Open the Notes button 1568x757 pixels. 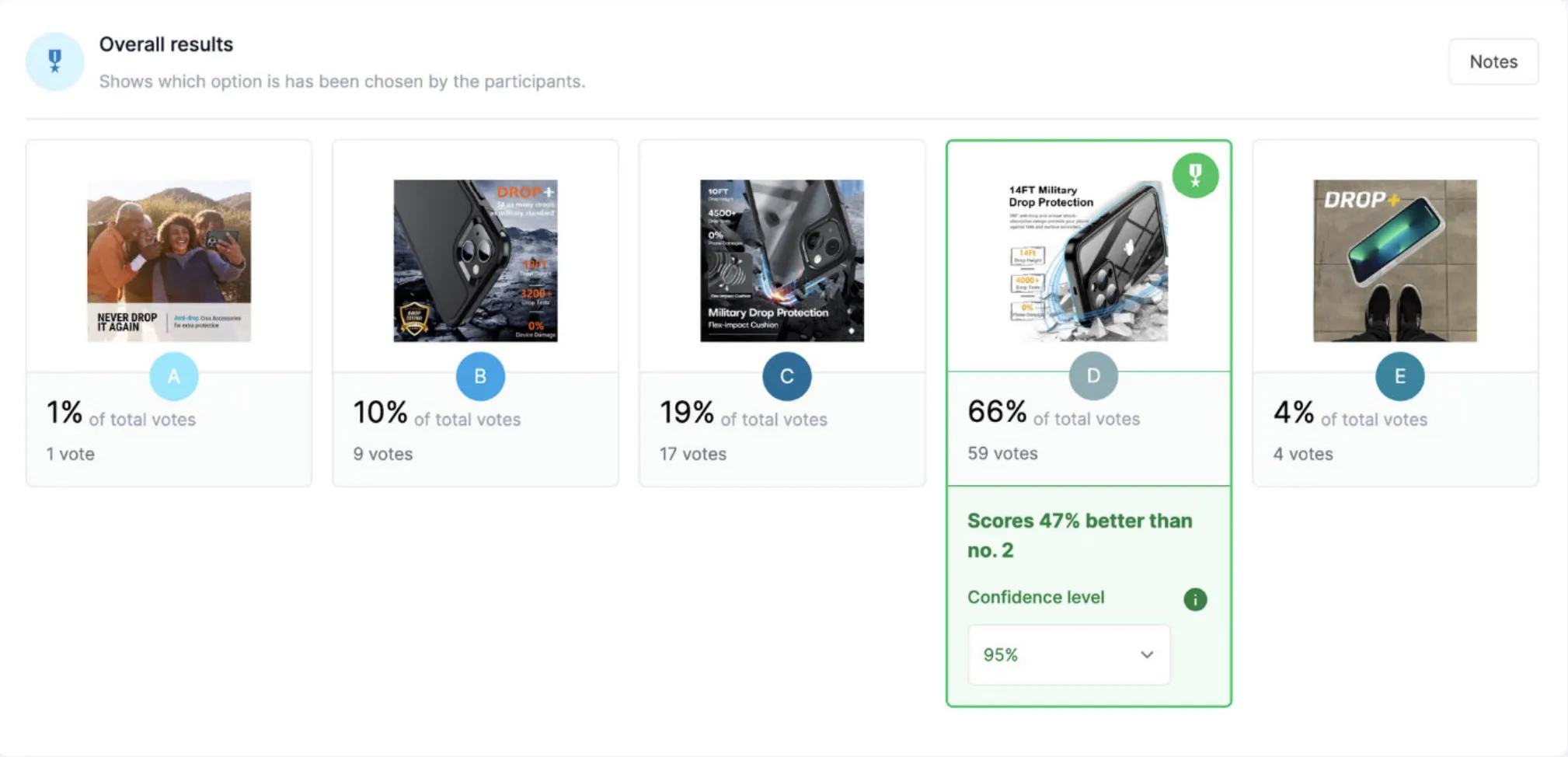1493,61
